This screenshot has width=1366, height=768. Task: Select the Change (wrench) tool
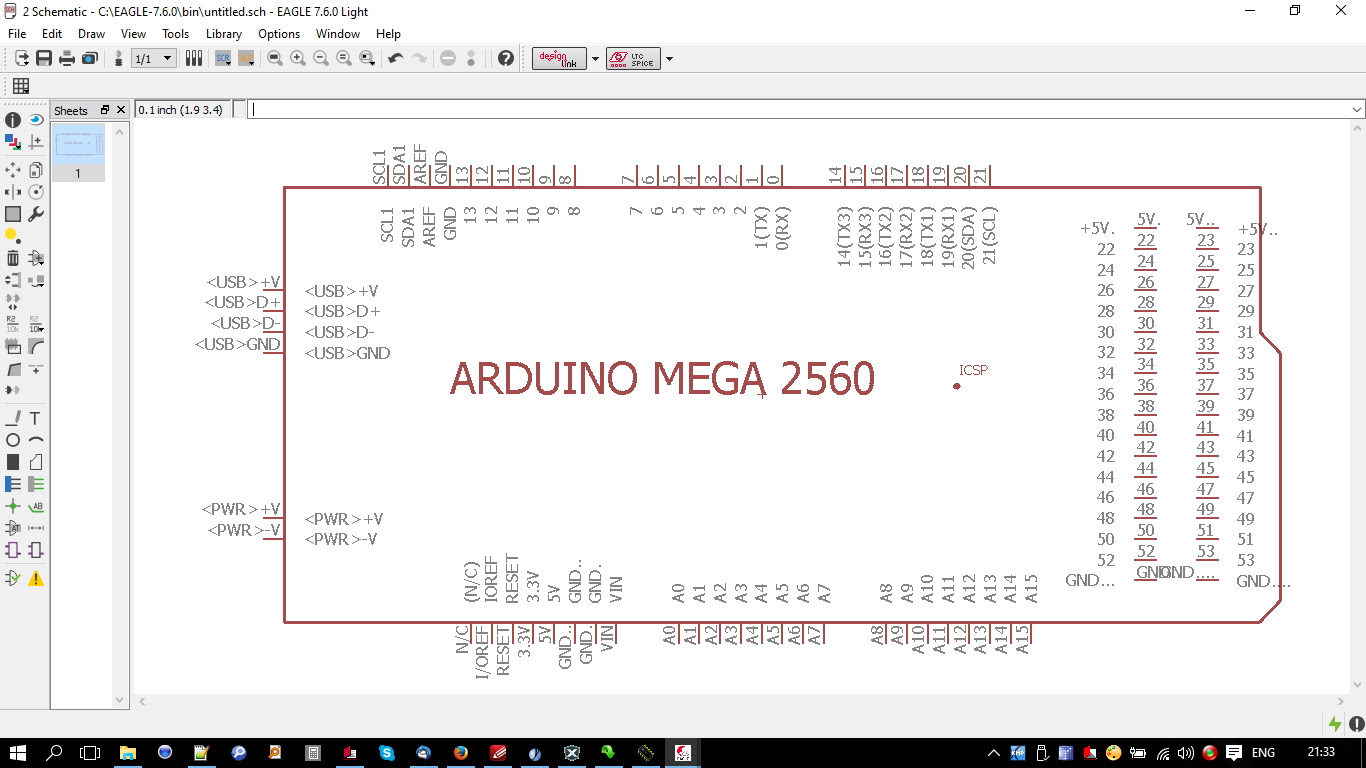(36, 214)
